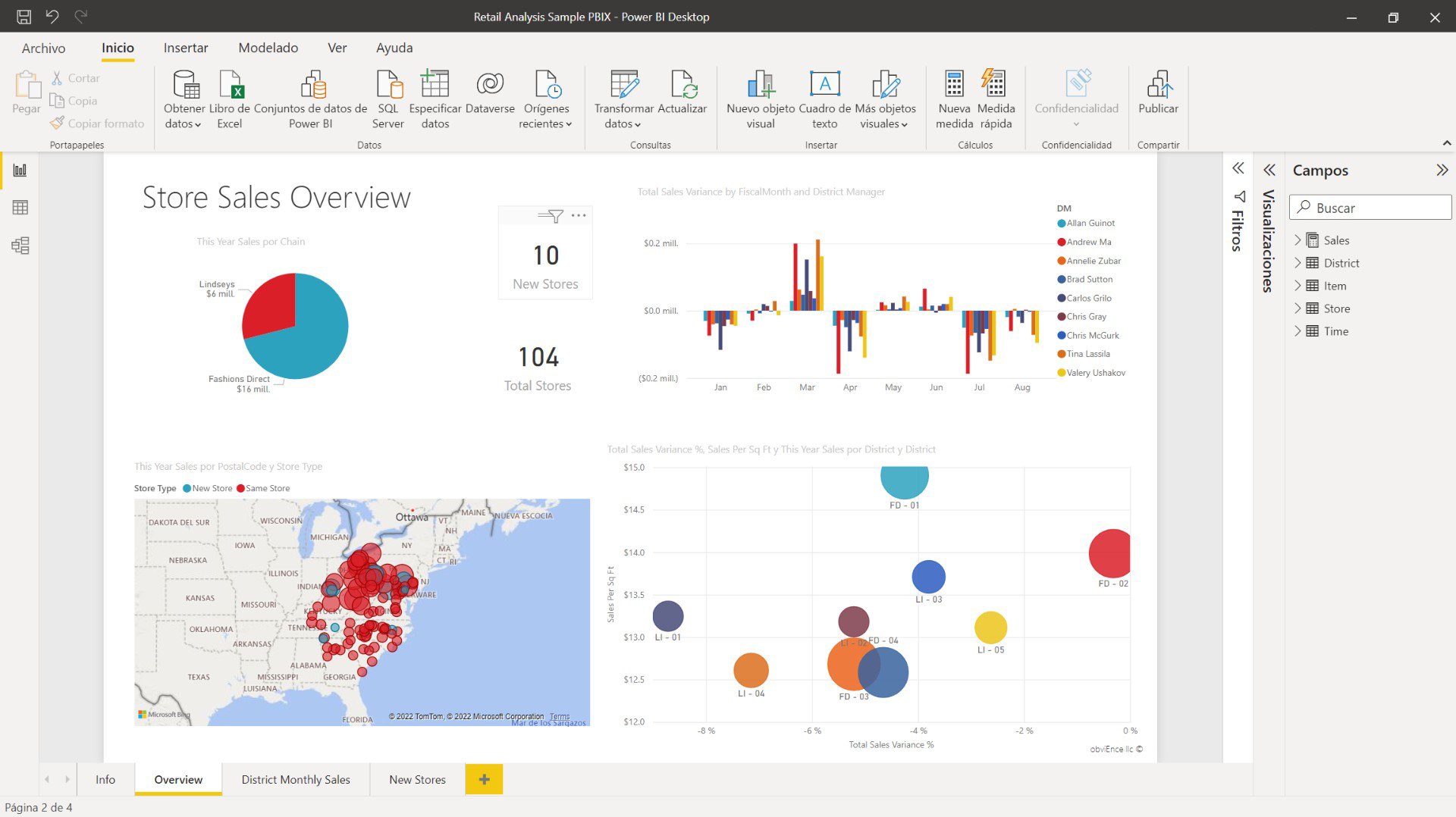The width and height of the screenshot is (1456, 817).
Task: Open Obtener datos
Action: (184, 100)
